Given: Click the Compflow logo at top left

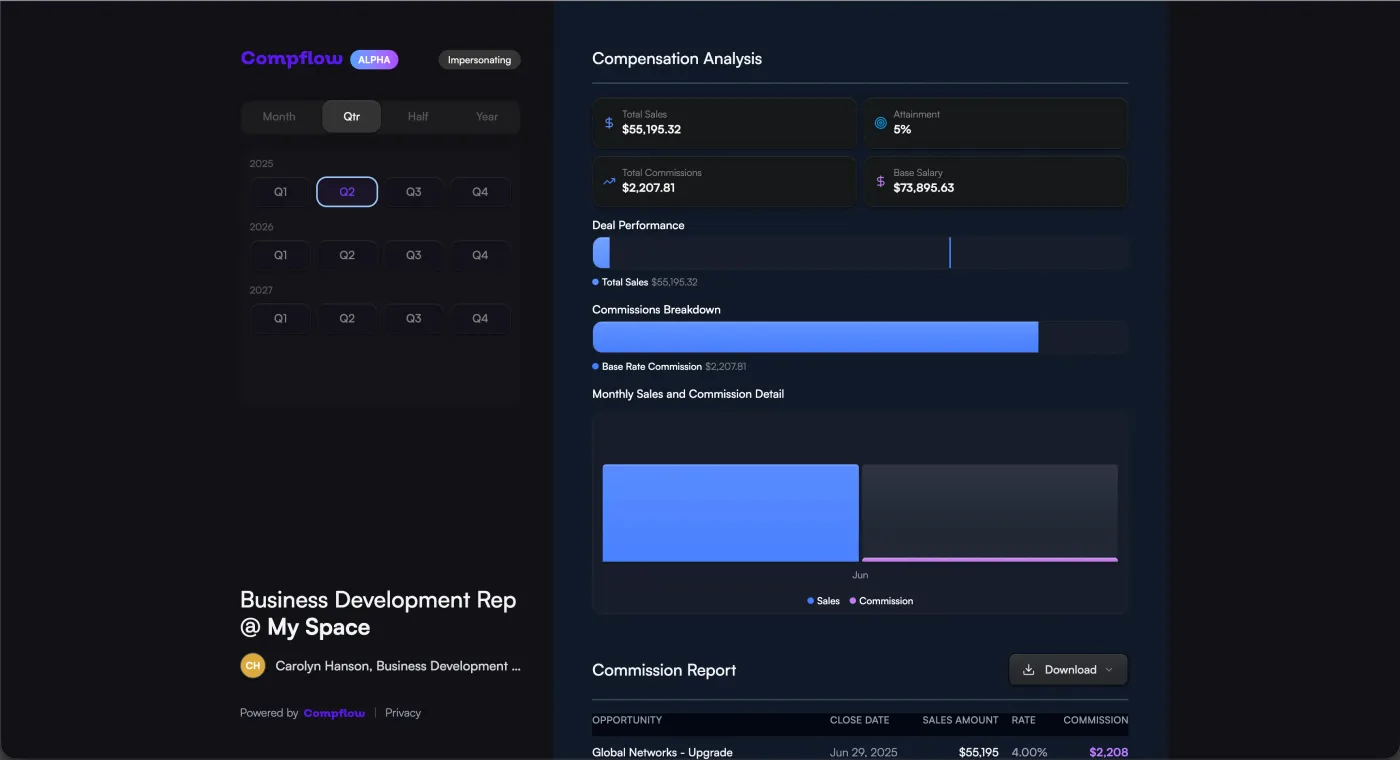Looking at the screenshot, I should point(291,59).
